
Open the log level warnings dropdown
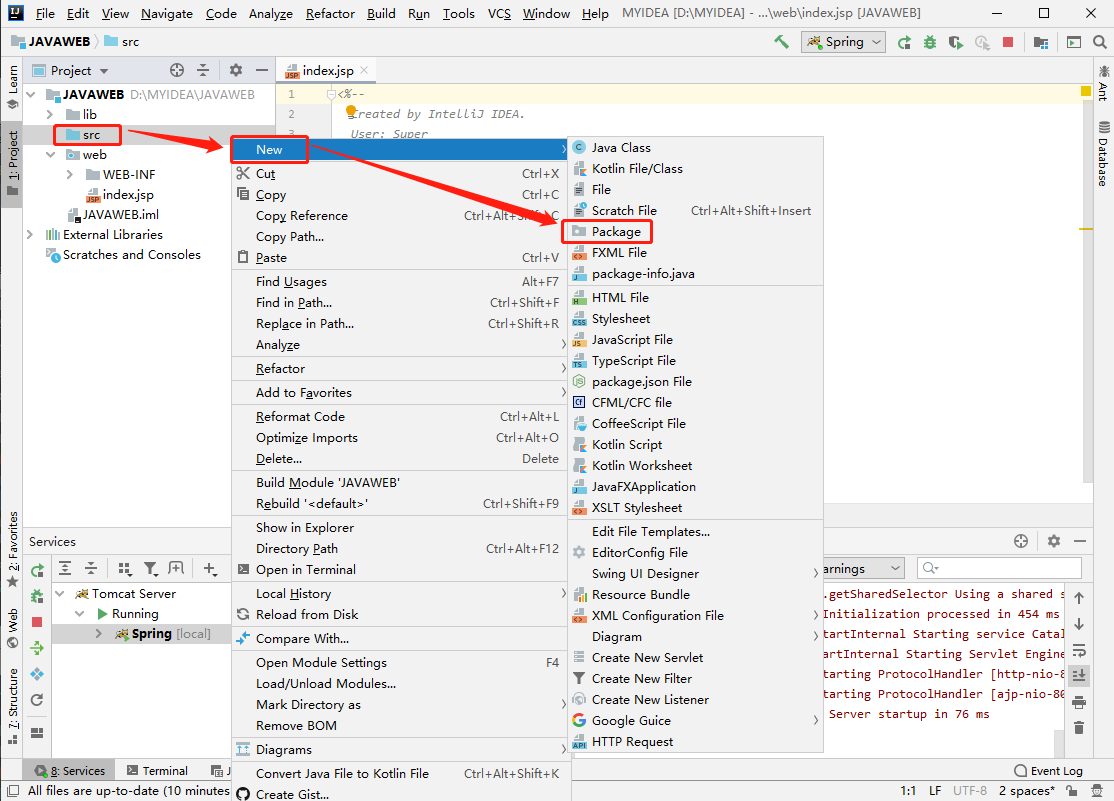(863, 569)
